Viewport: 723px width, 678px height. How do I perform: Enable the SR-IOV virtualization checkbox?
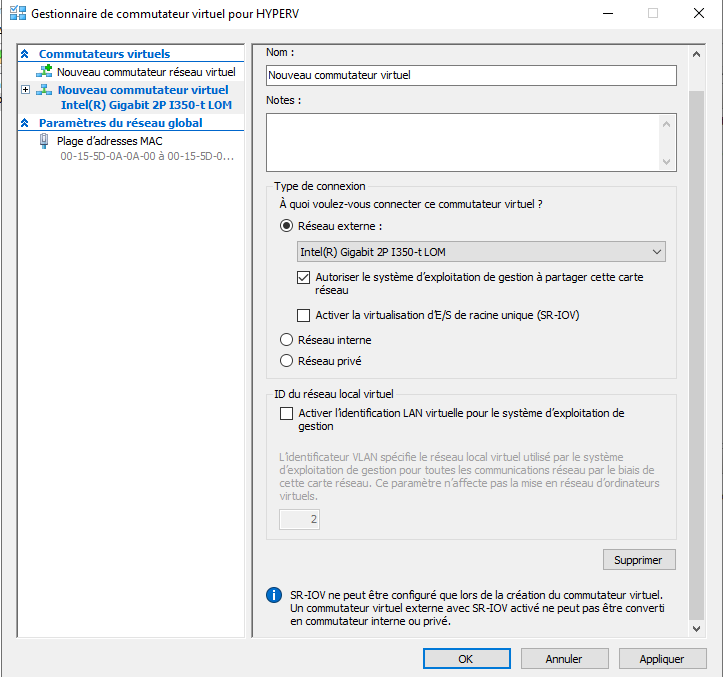coord(305,315)
